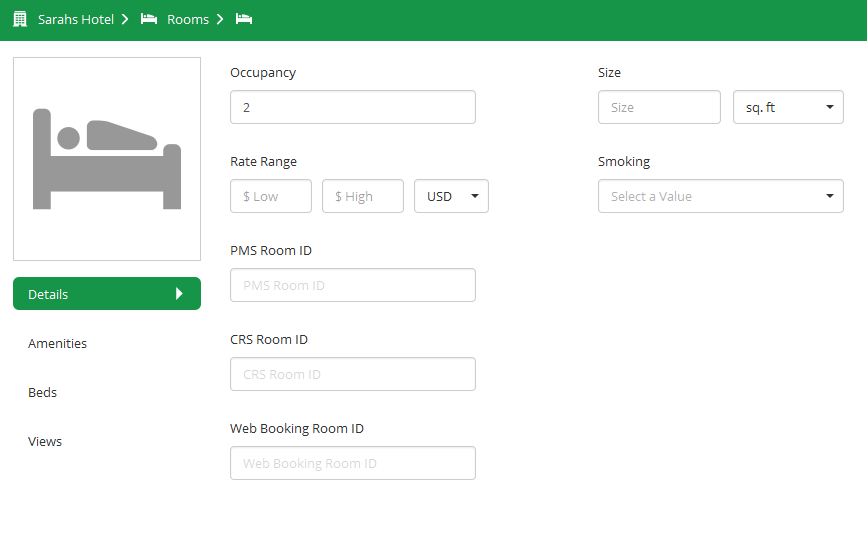Click the Size label
Image resolution: width=867 pixels, height=538 pixels.
(609, 72)
